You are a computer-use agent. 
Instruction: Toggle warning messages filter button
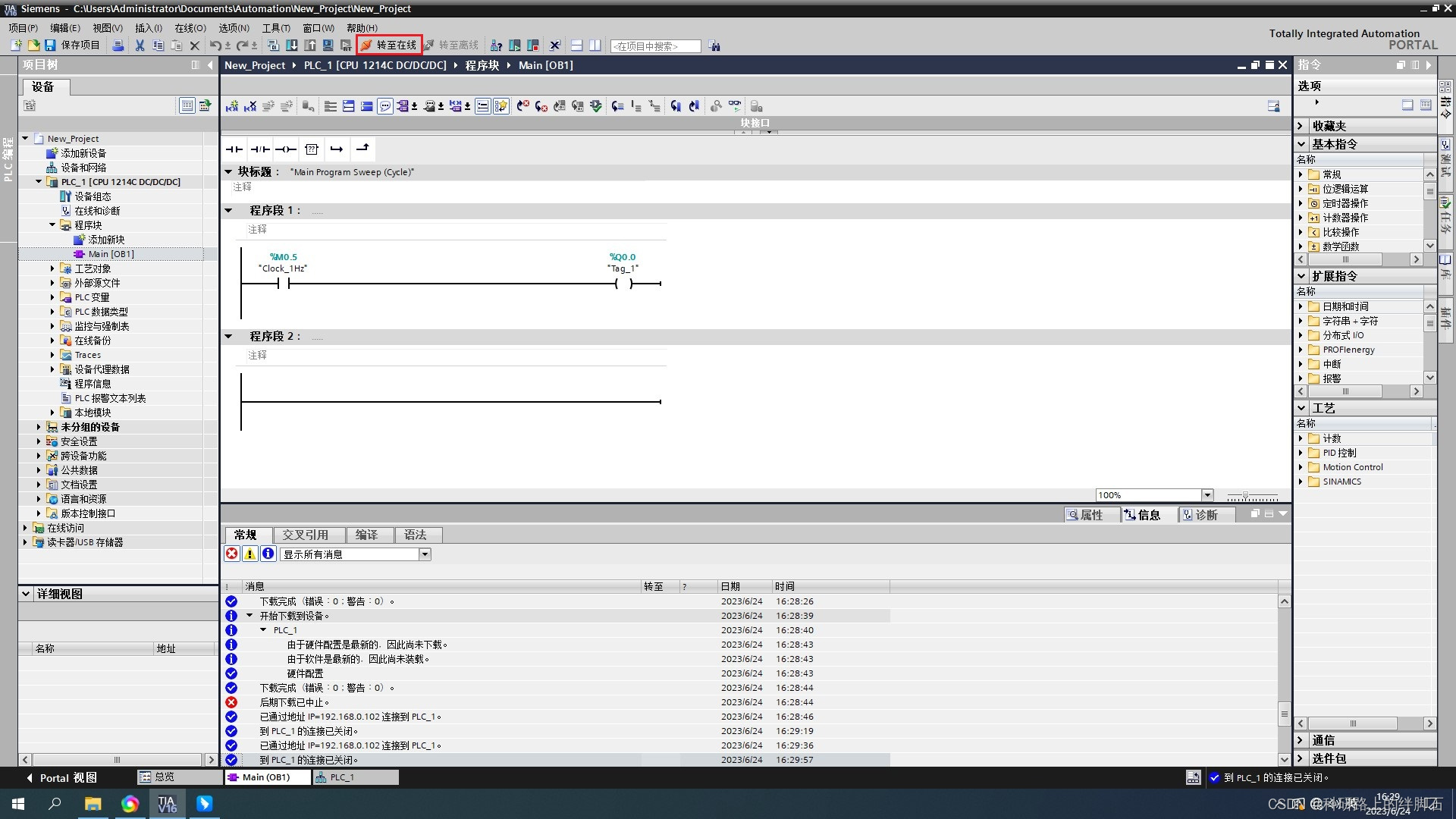[x=249, y=554]
